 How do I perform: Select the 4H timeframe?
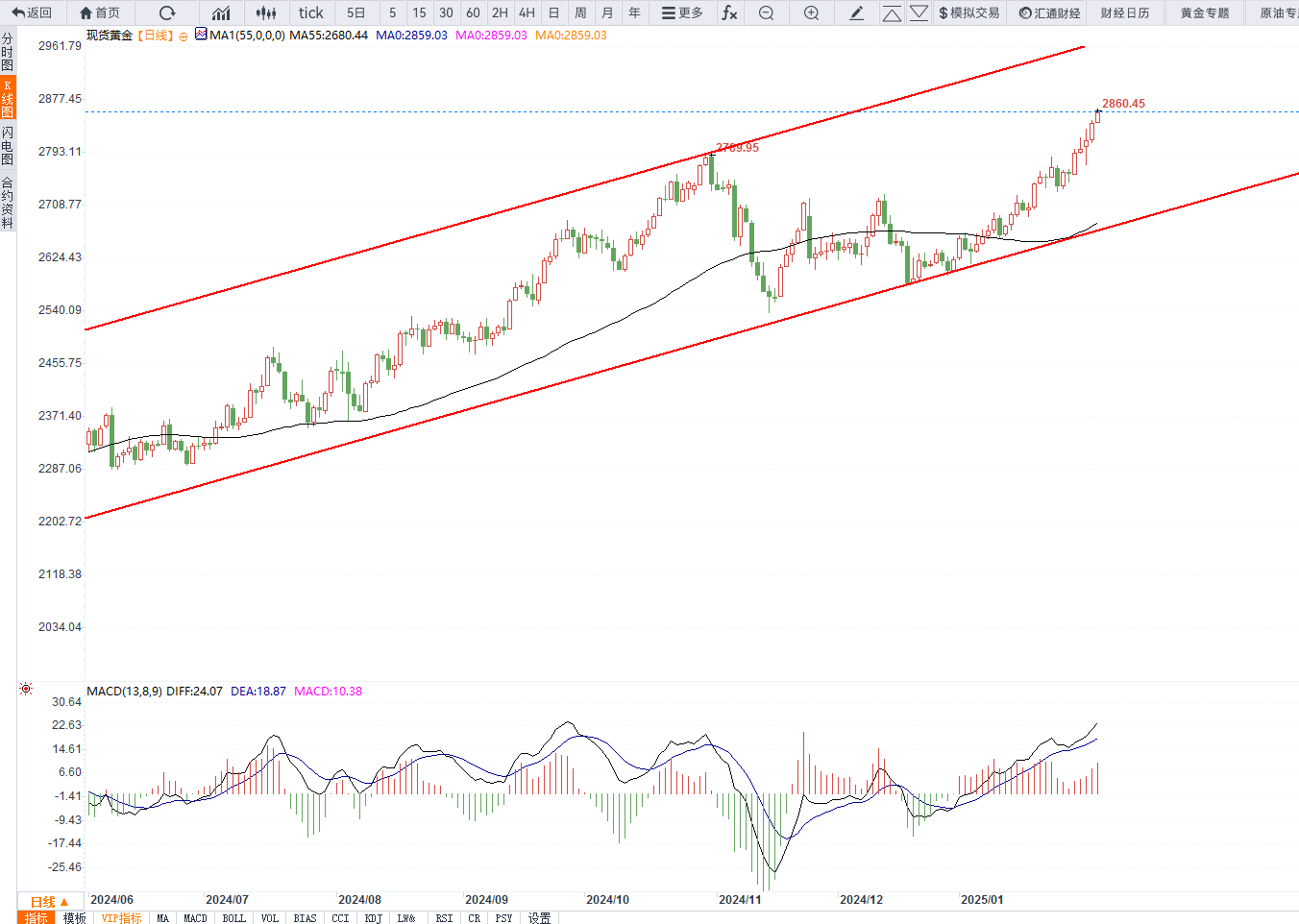coord(527,12)
